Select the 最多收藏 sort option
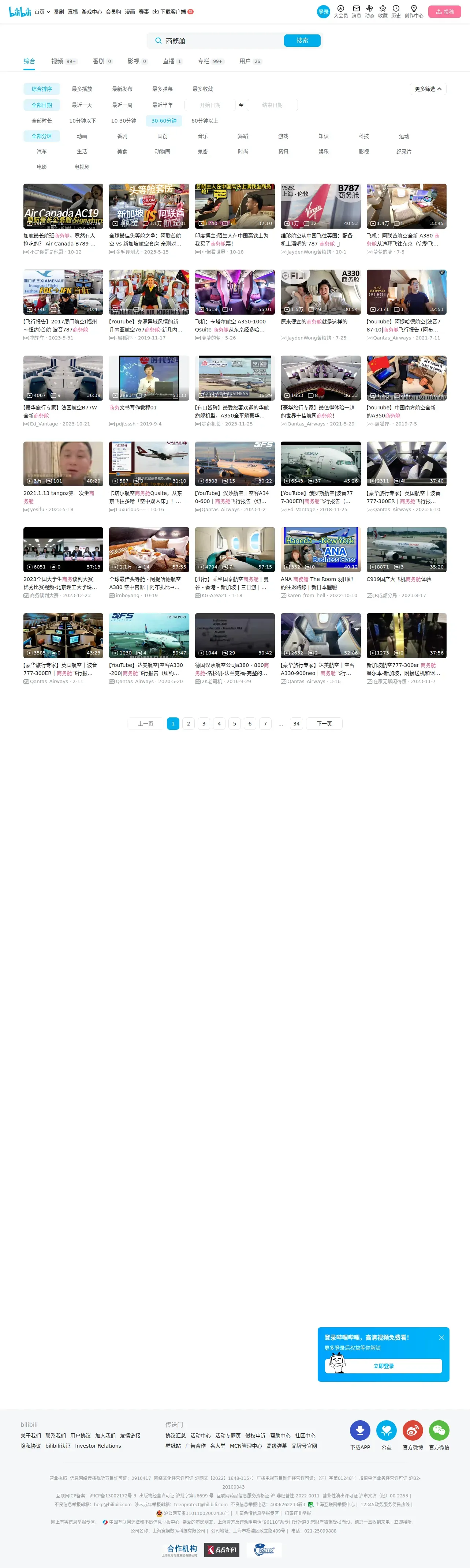 pos(203,89)
